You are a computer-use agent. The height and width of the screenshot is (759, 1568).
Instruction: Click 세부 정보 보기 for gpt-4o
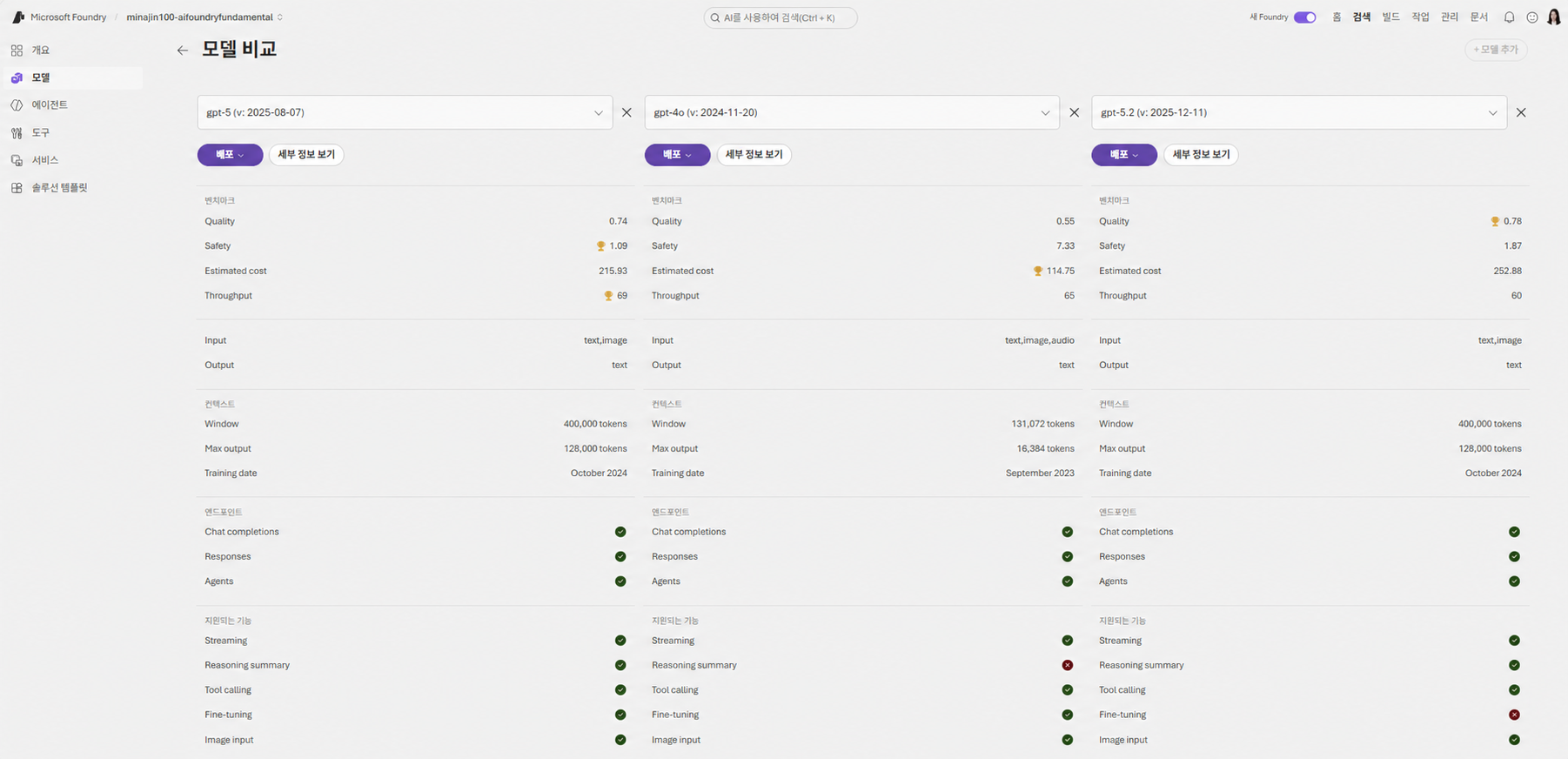754,155
